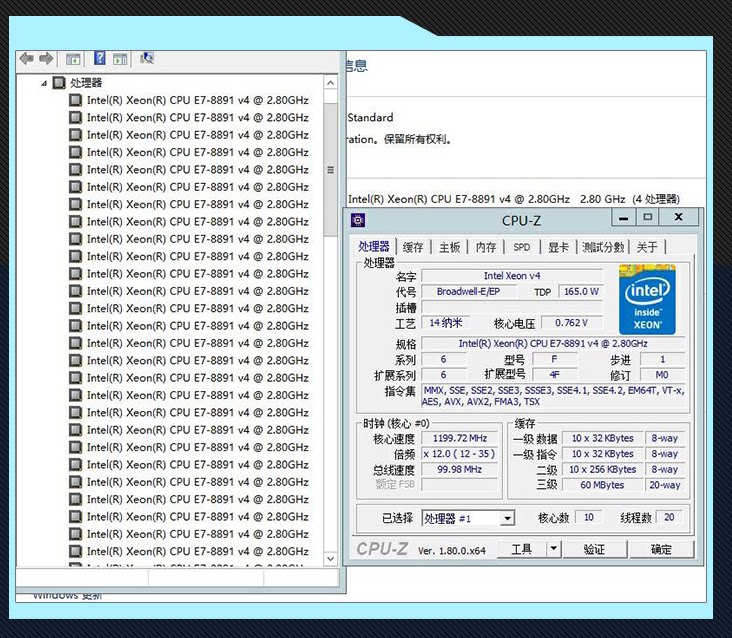Click the 核心数 value '10'
The height and width of the screenshot is (638, 732).
[589, 517]
